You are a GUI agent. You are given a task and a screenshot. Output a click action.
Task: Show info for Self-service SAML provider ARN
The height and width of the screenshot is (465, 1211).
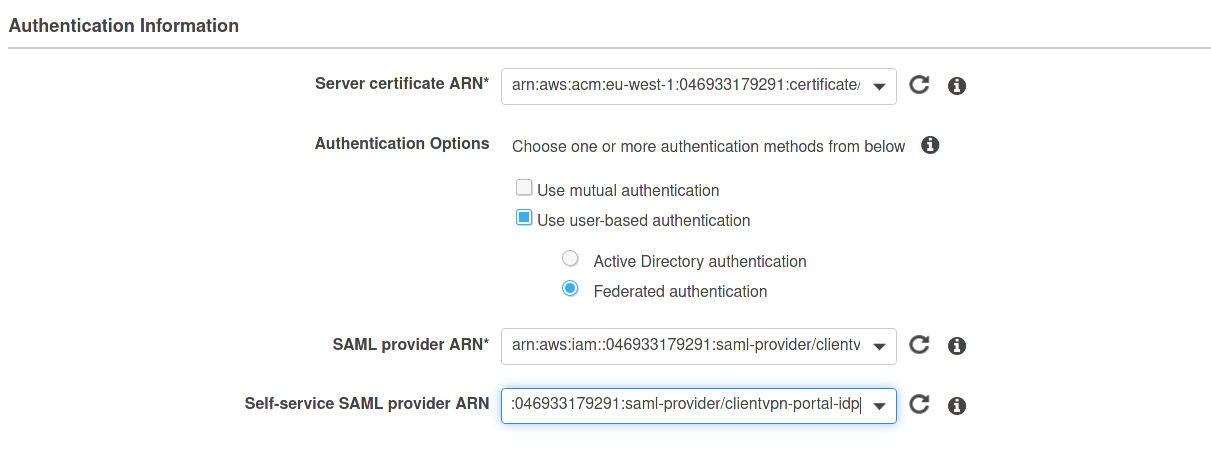(x=956, y=405)
